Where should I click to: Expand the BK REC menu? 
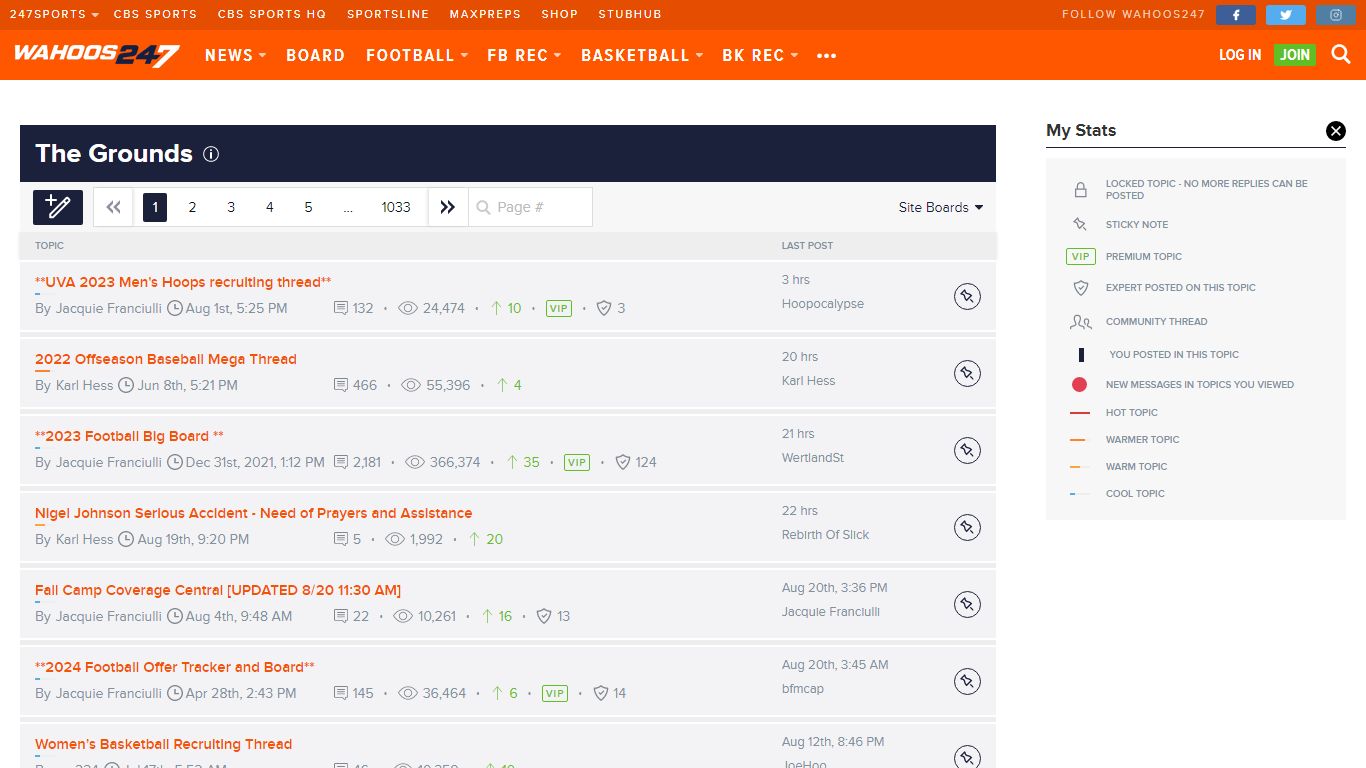tap(760, 55)
